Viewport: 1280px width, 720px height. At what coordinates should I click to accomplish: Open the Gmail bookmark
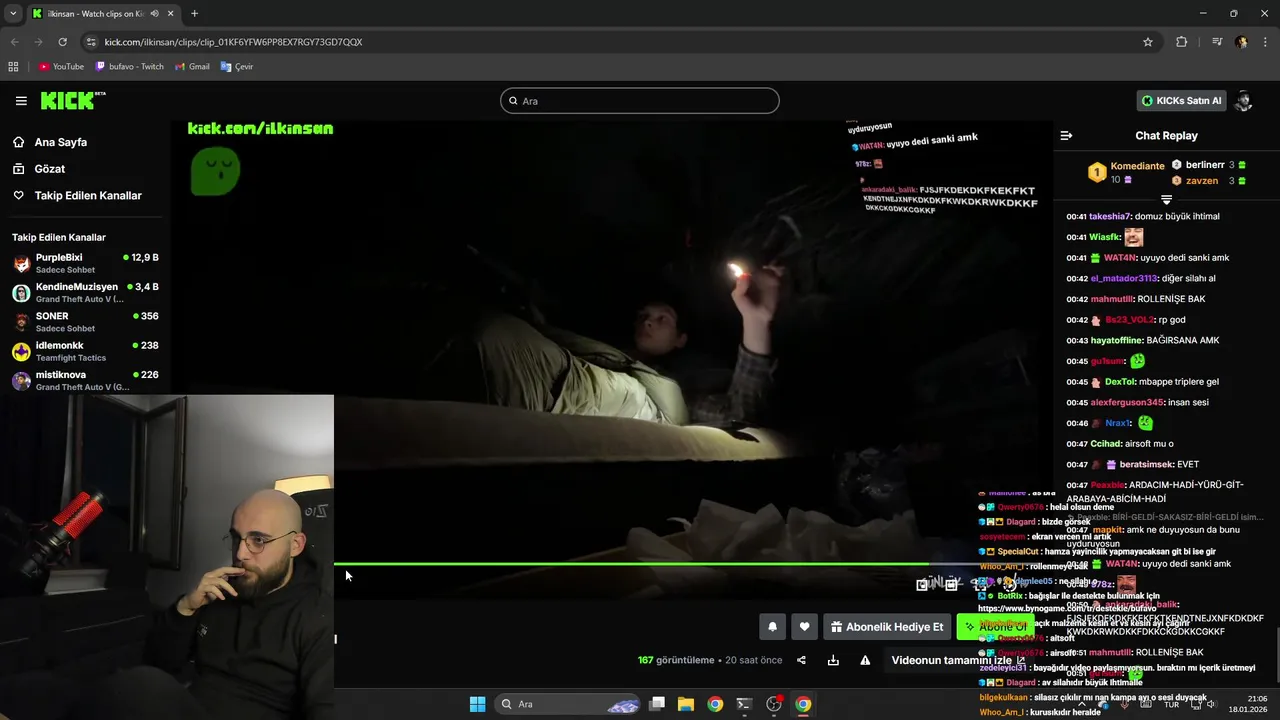click(x=192, y=67)
